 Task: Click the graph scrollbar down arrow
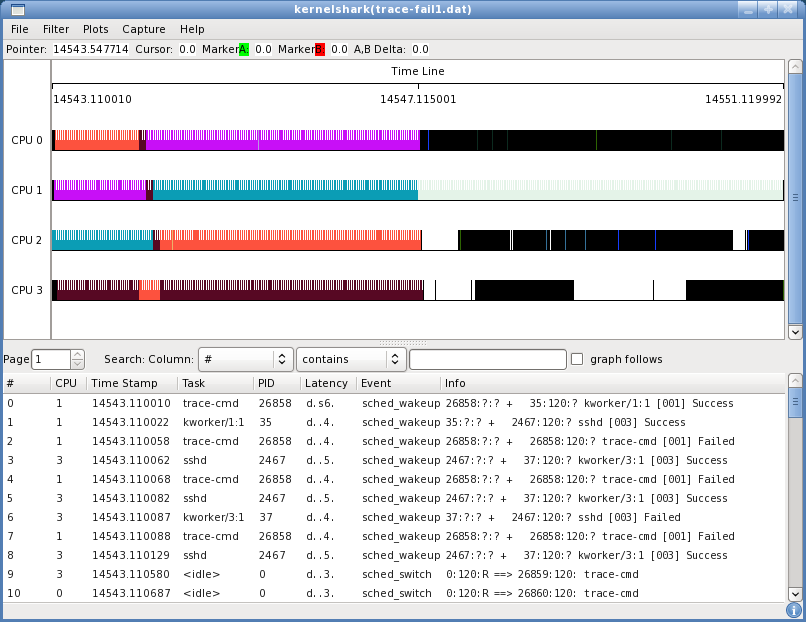point(795,332)
